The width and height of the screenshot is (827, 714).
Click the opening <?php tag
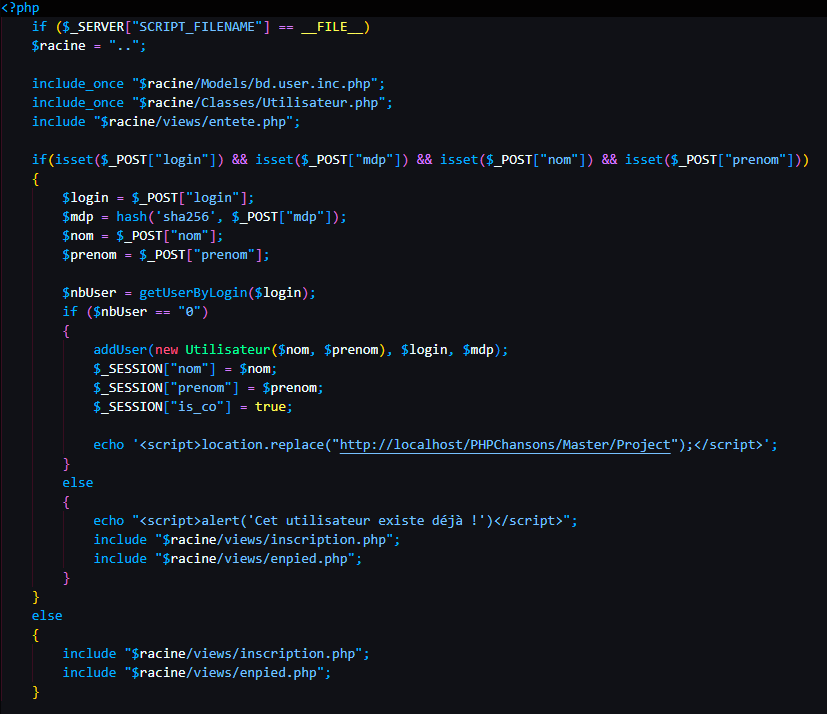(21, 8)
